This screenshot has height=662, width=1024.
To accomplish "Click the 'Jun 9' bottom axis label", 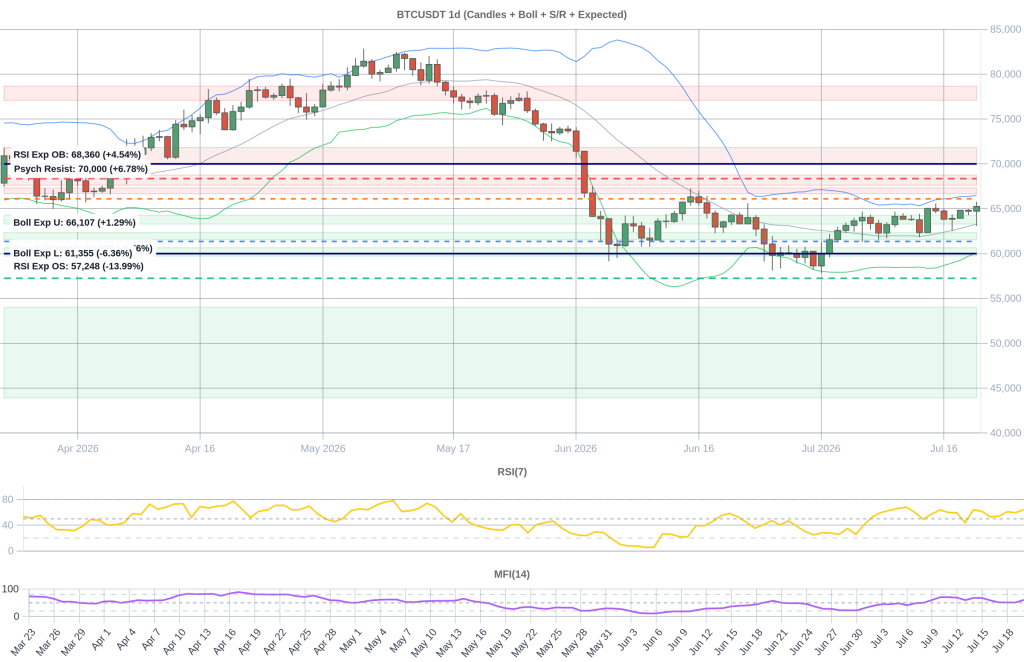I will coord(676,639).
